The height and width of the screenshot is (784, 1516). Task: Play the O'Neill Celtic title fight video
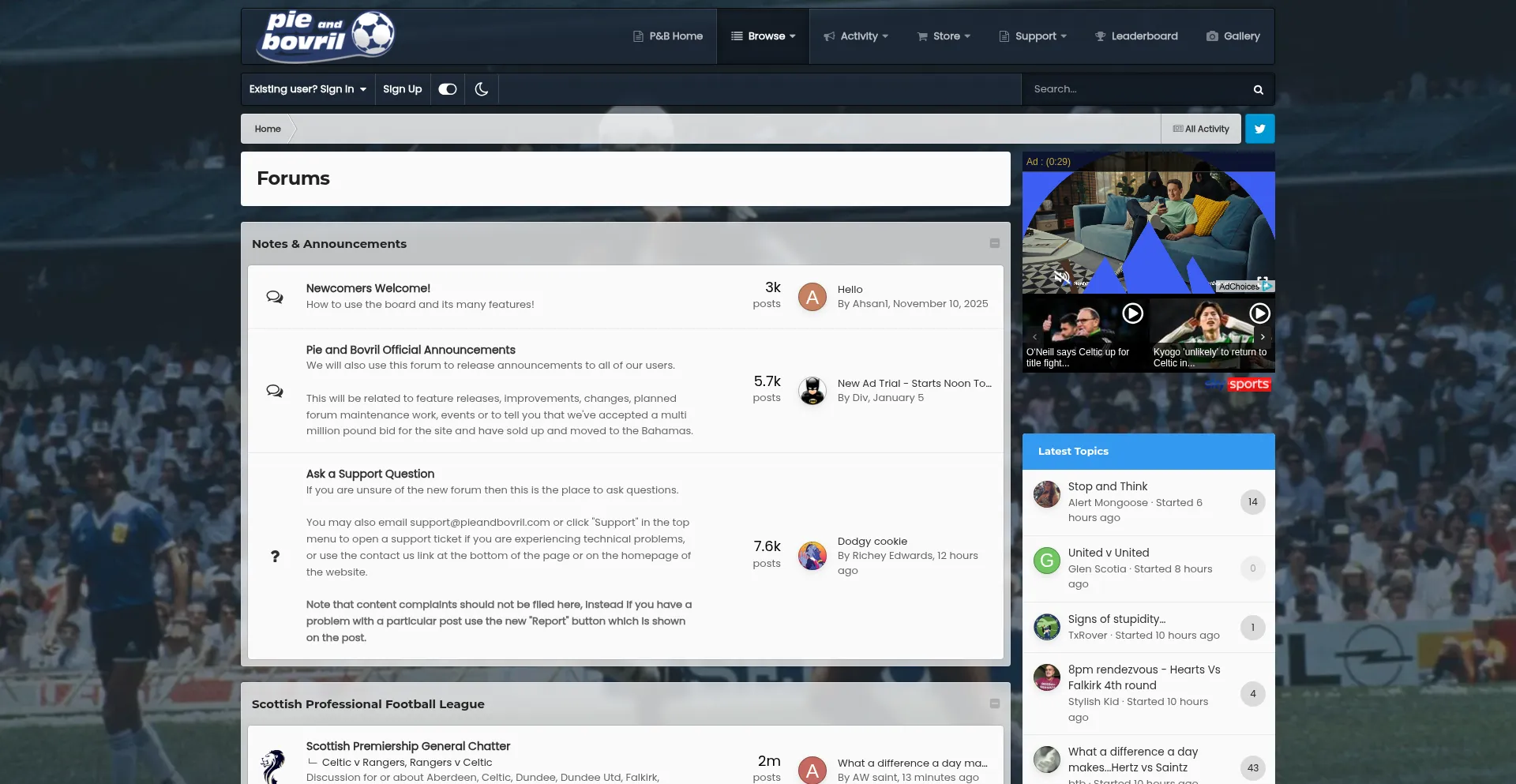click(x=1133, y=313)
